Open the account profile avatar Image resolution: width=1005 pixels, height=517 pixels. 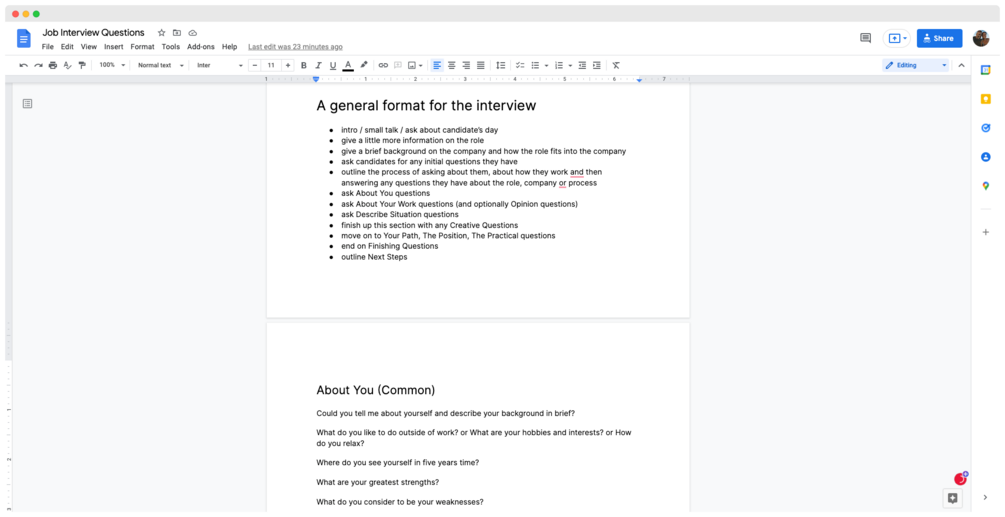point(981,38)
